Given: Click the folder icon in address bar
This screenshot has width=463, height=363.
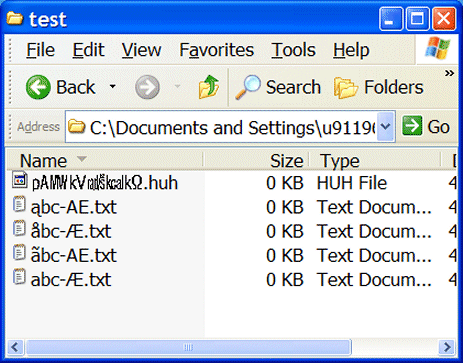Looking at the screenshot, I should pos(76,127).
